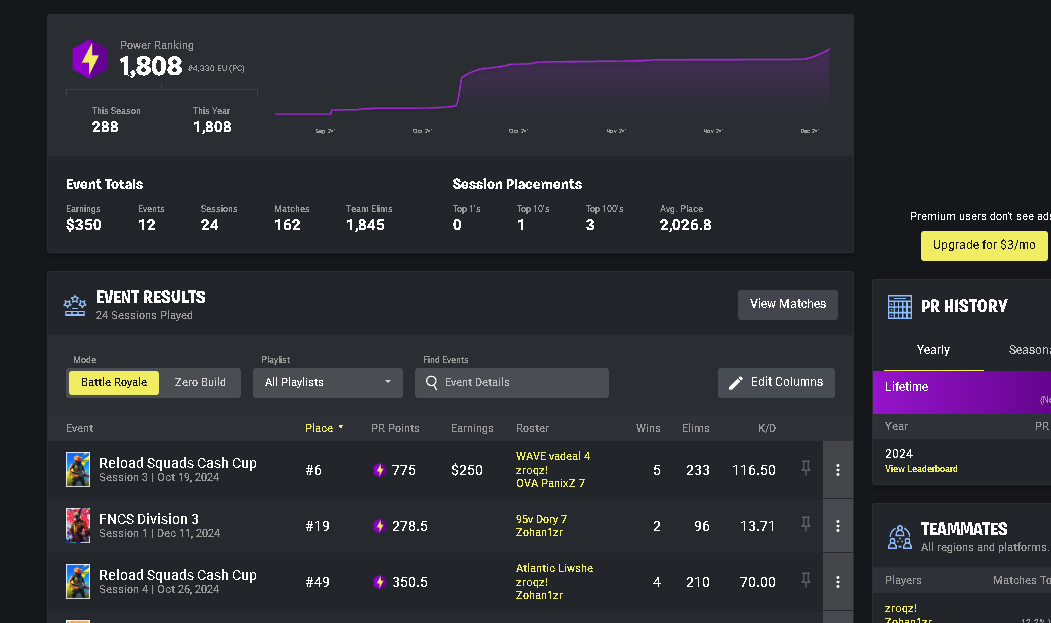1051x623 pixels.
Task: Sort by the Place column header arrow
Action: [341, 427]
